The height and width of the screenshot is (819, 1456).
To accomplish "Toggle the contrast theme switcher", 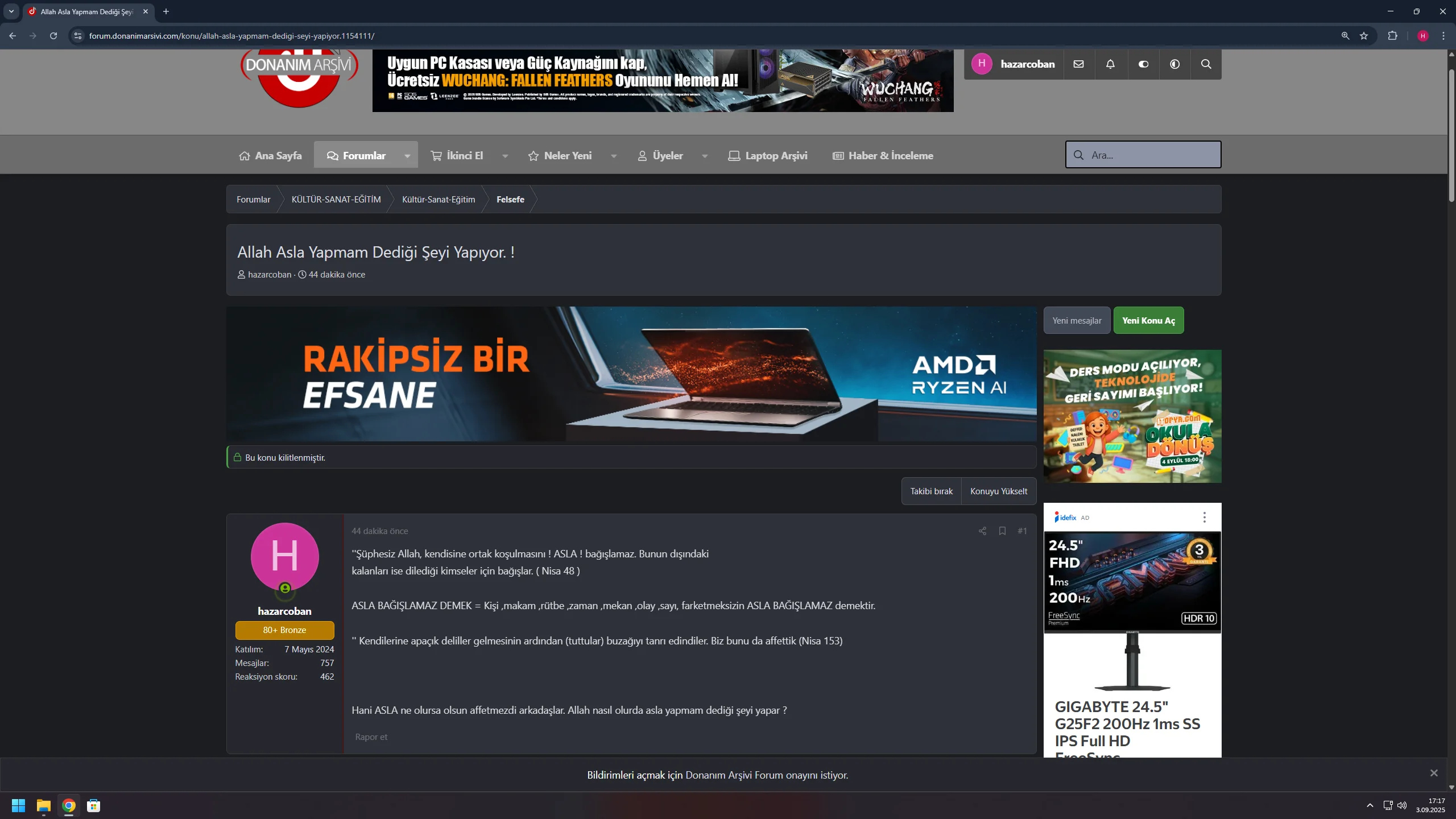I will tap(1174, 64).
